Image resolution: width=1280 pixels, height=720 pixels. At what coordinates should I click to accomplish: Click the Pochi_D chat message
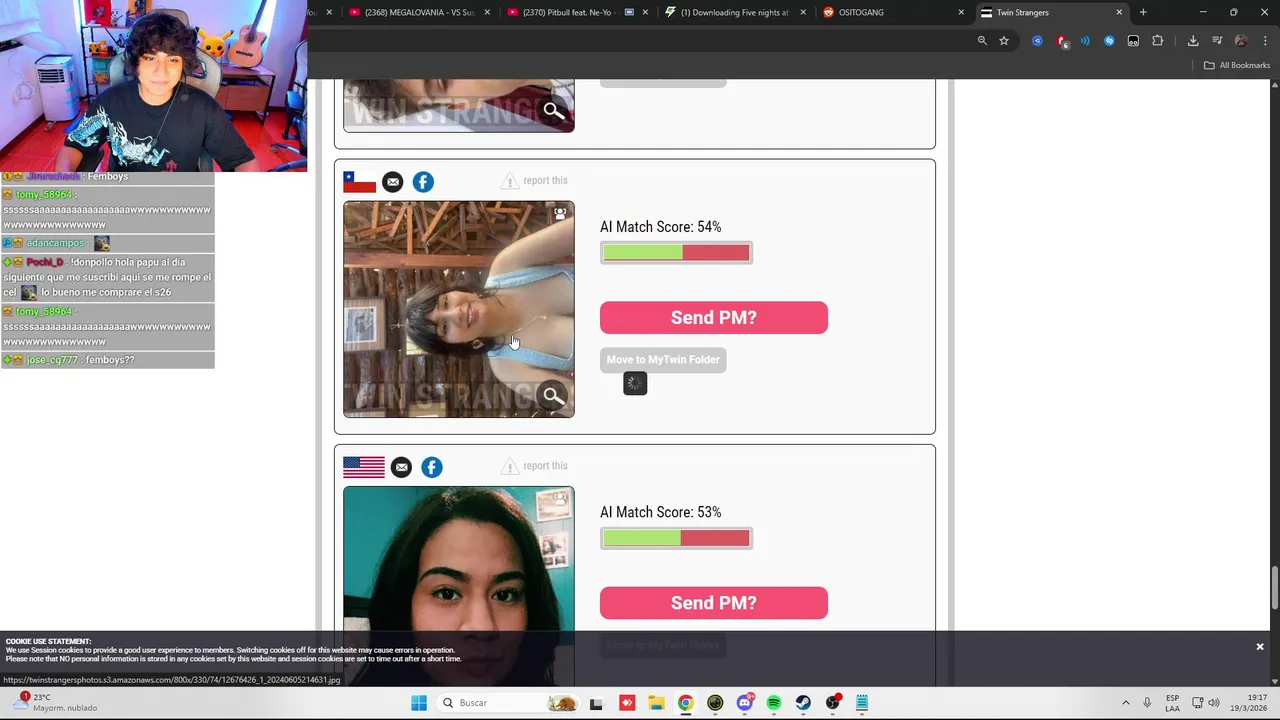coord(107,277)
